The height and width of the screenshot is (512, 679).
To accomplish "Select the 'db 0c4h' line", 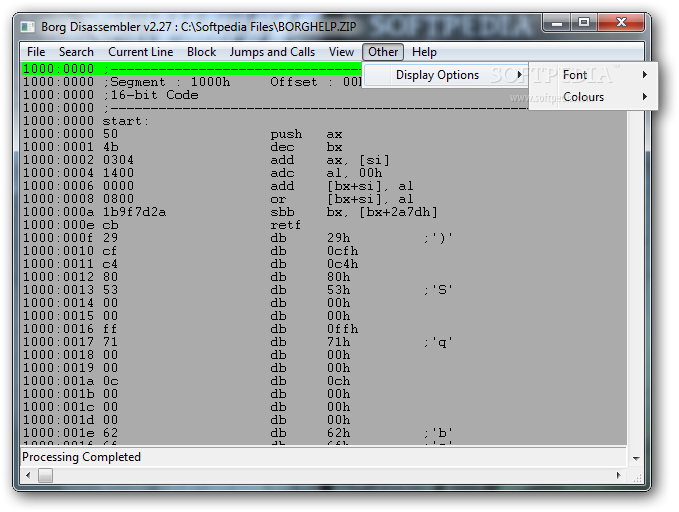I will [x=324, y=264].
